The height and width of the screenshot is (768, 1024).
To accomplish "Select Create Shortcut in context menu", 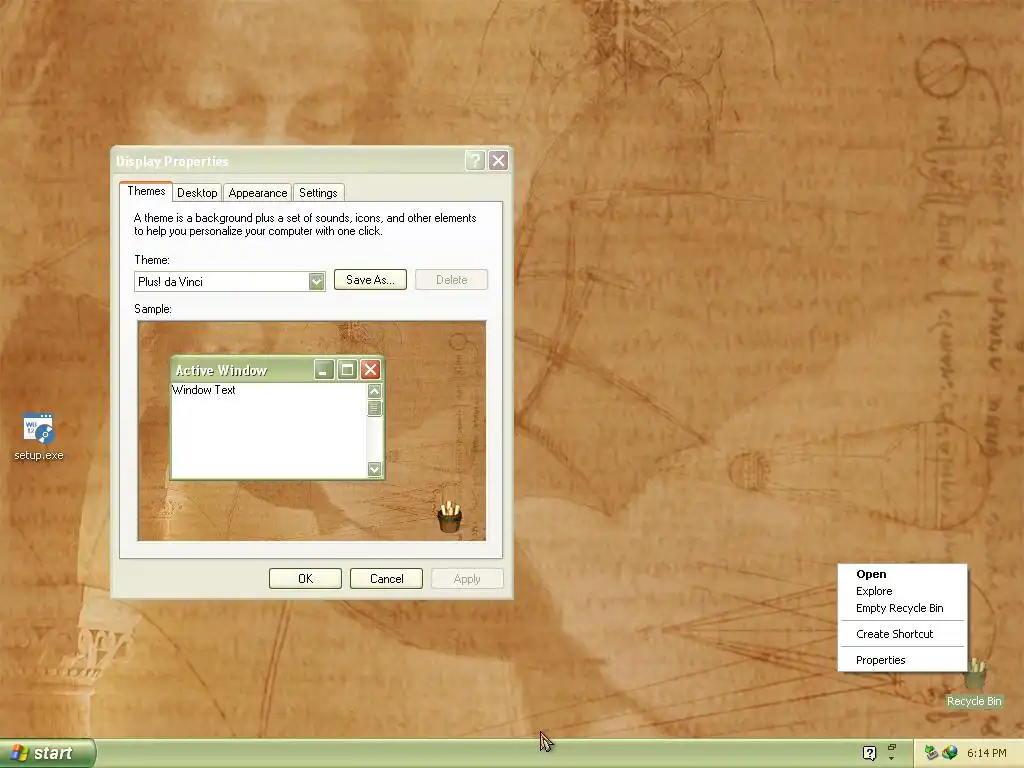I will (x=903, y=634).
